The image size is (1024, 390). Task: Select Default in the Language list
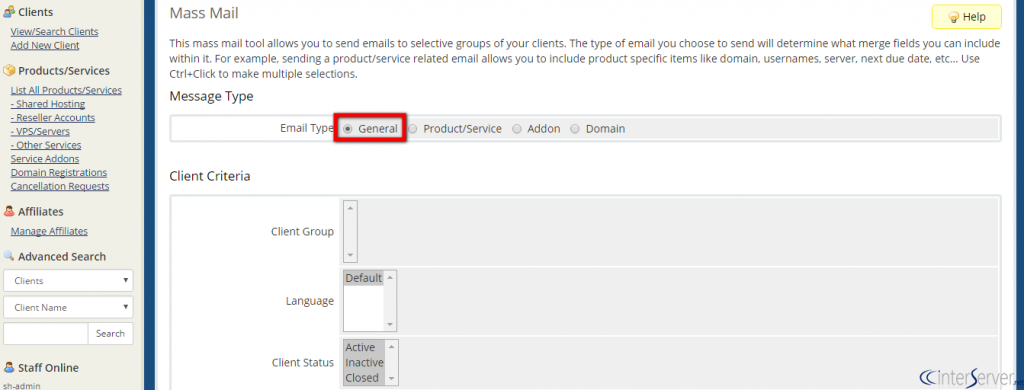tap(363, 278)
